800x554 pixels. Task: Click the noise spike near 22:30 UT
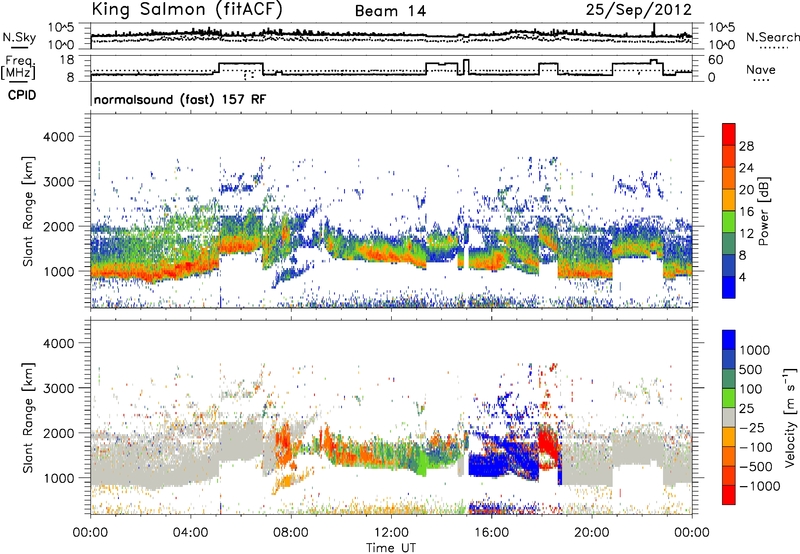(x=654, y=29)
